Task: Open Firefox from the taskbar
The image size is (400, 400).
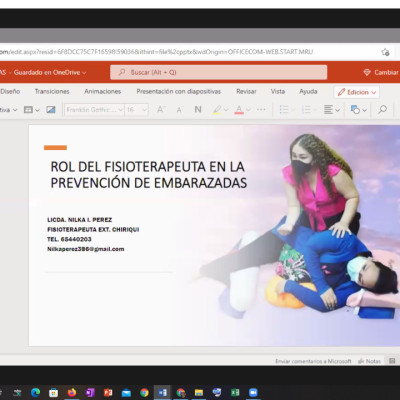Action: (x=71, y=392)
